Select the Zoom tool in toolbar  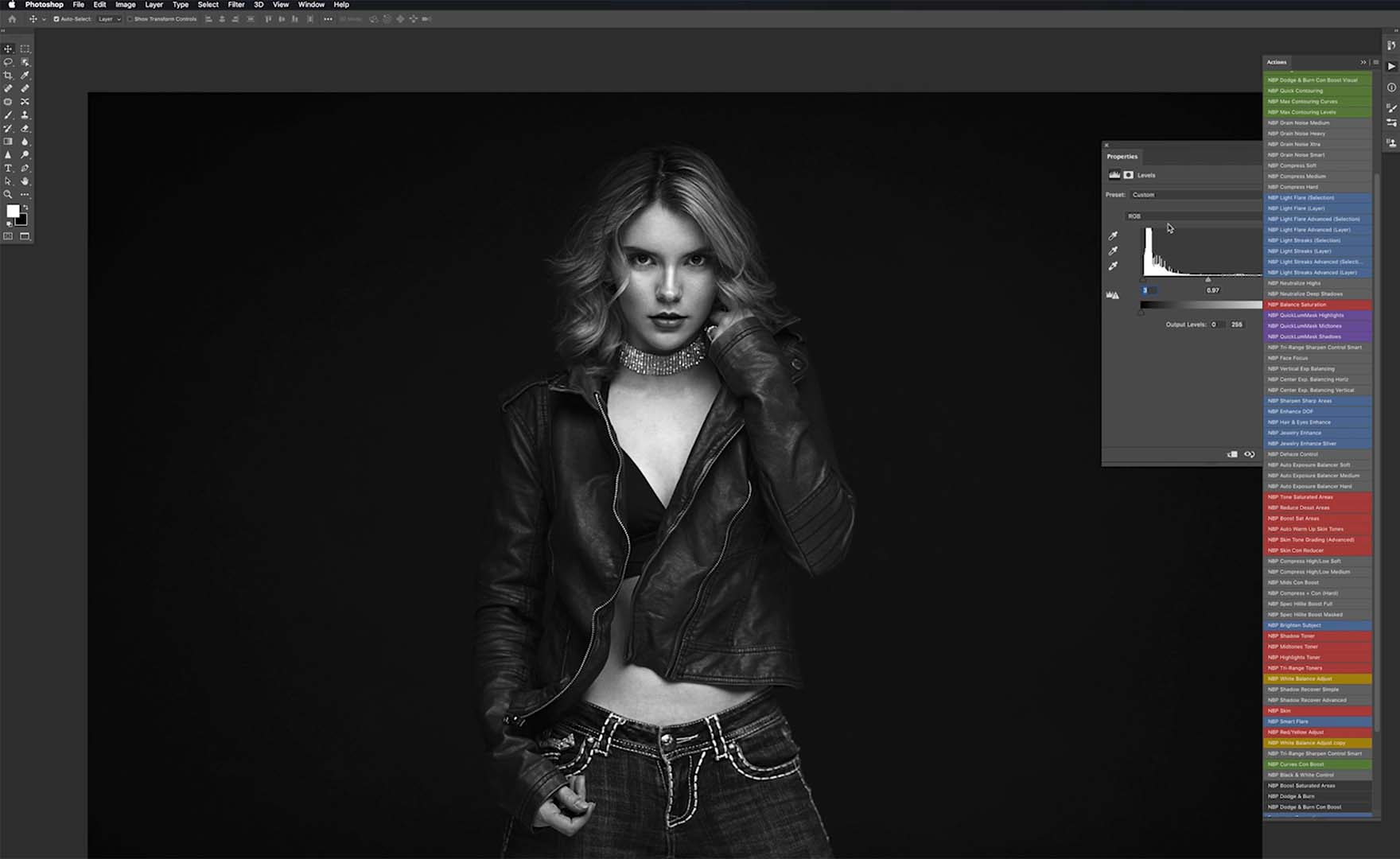[9, 195]
